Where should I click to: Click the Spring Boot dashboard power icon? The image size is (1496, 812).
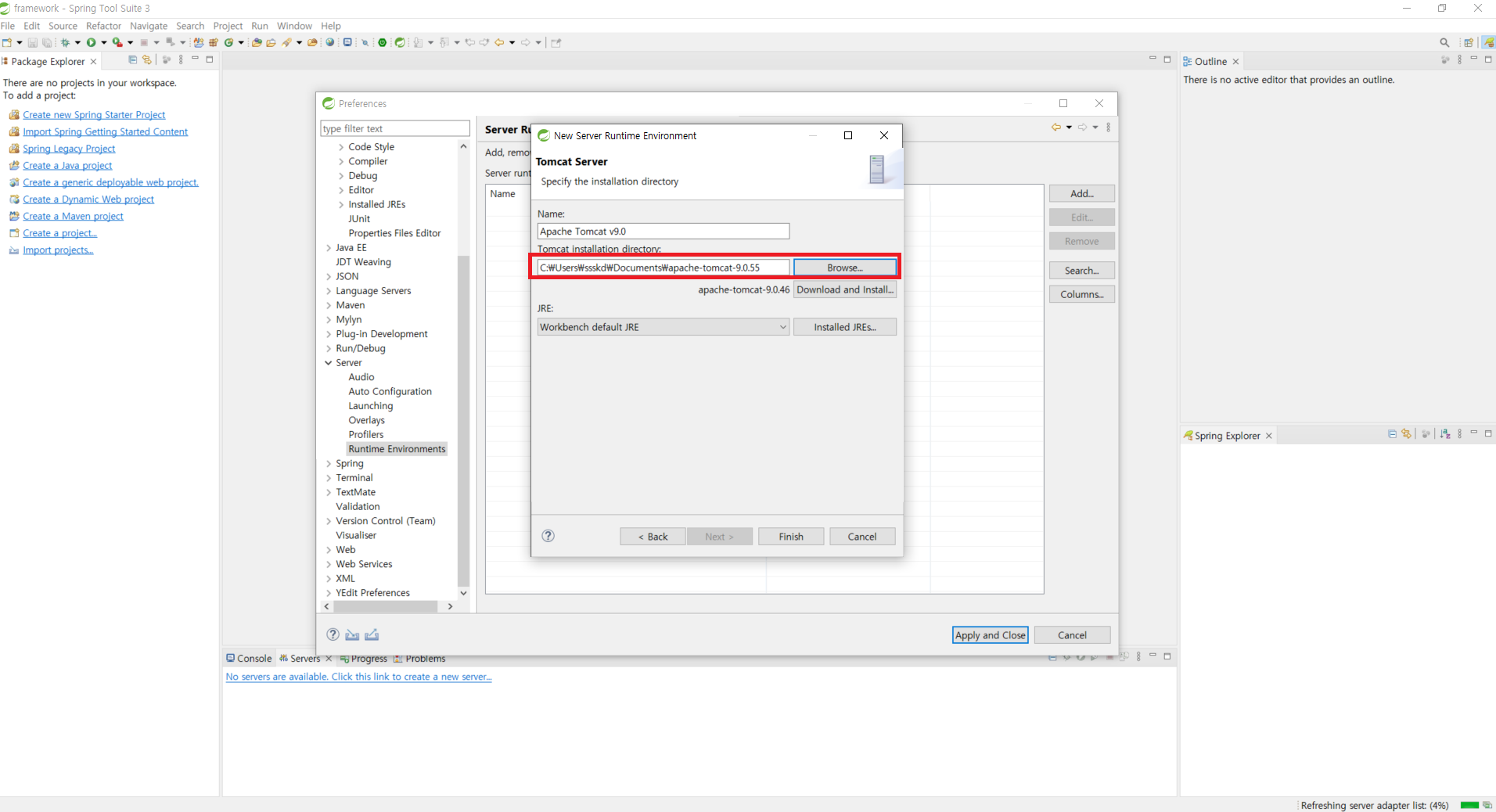pyautogui.click(x=383, y=42)
